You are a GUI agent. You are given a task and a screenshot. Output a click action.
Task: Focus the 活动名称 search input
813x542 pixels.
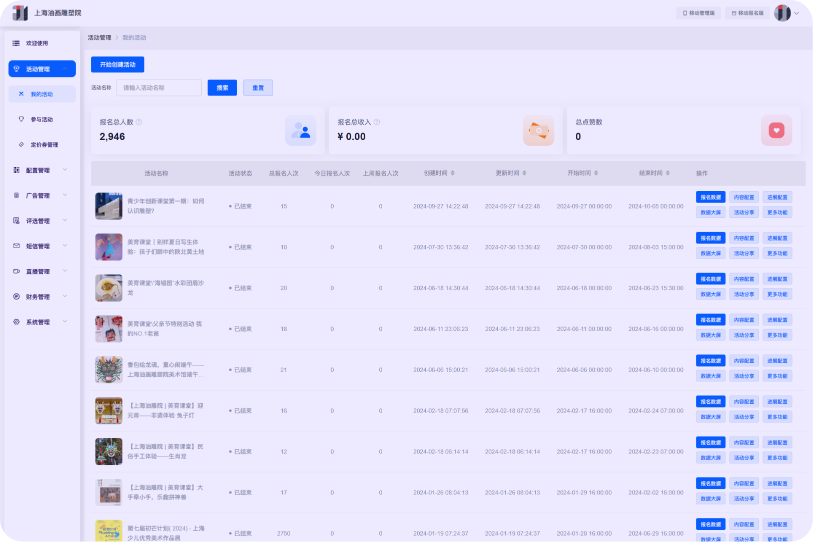(x=159, y=88)
